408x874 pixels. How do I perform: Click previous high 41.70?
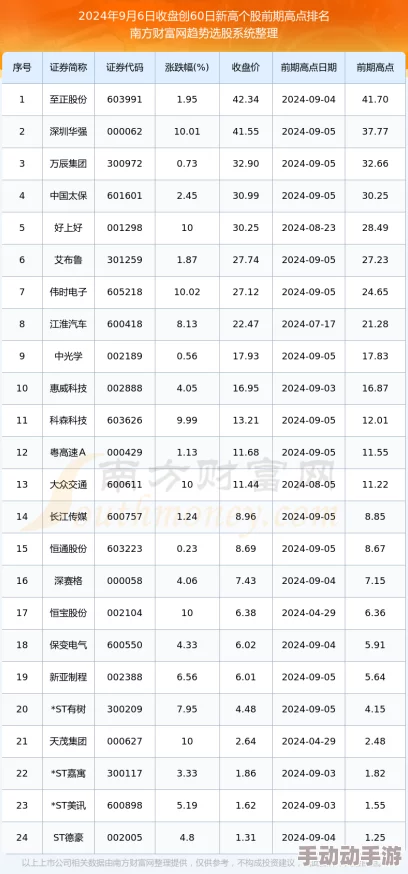pos(375,100)
